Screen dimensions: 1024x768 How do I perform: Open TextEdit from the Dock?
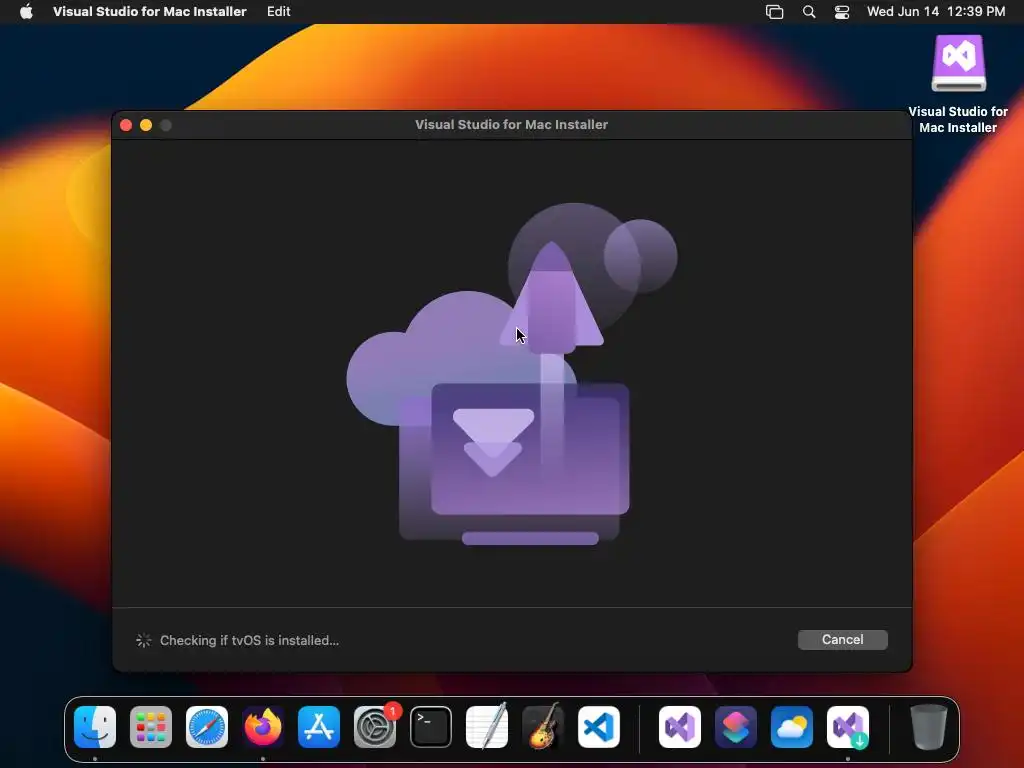[487, 727]
